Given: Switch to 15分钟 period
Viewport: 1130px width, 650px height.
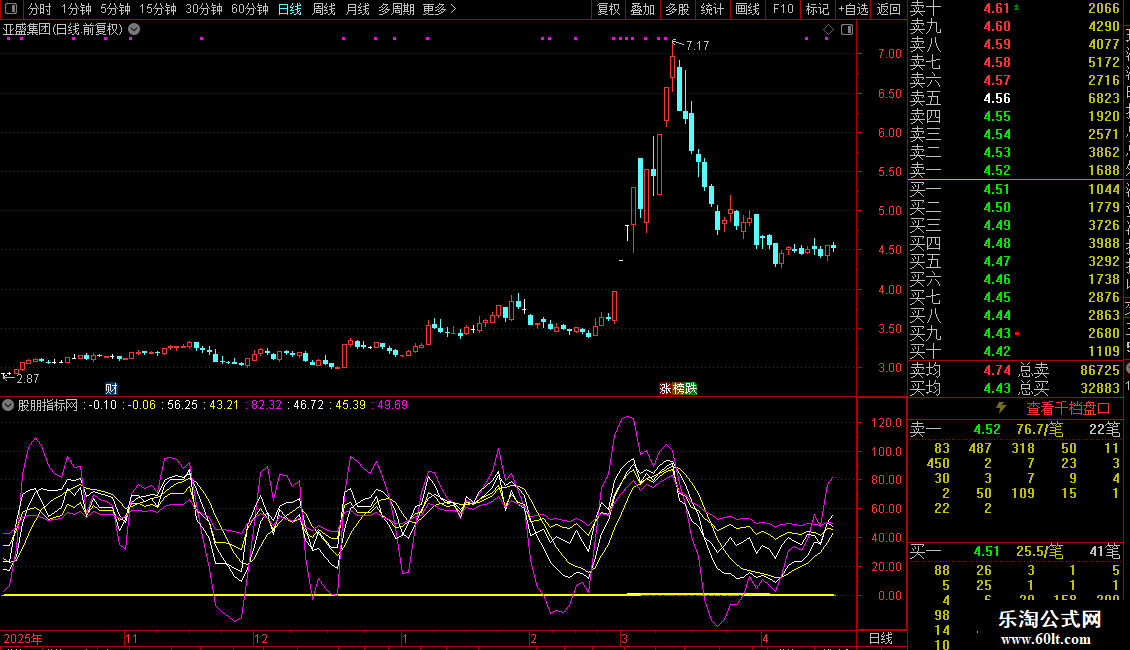Looking at the screenshot, I should click(x=157, y=9).
